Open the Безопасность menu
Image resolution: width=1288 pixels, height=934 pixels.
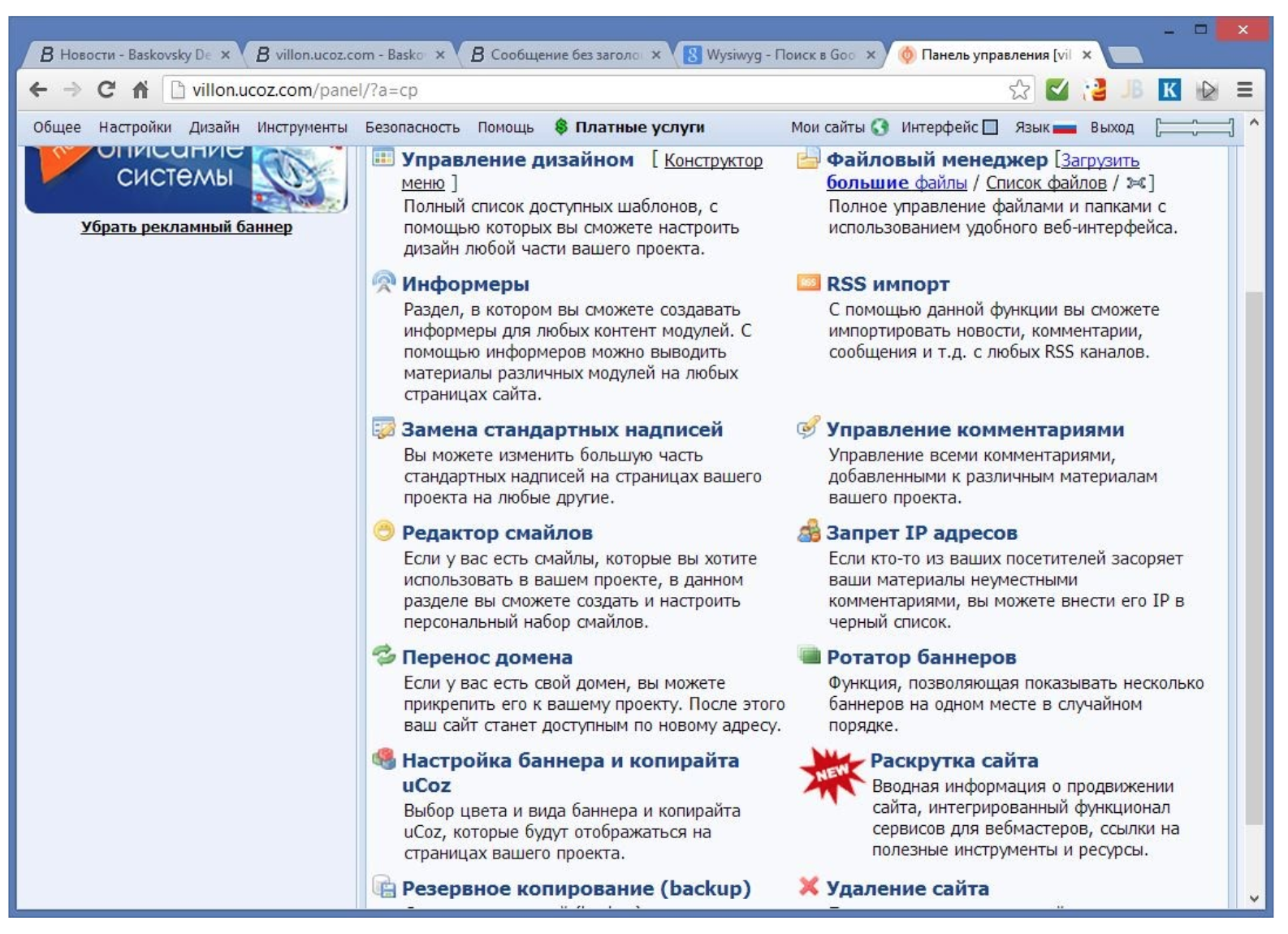point(413,128)
